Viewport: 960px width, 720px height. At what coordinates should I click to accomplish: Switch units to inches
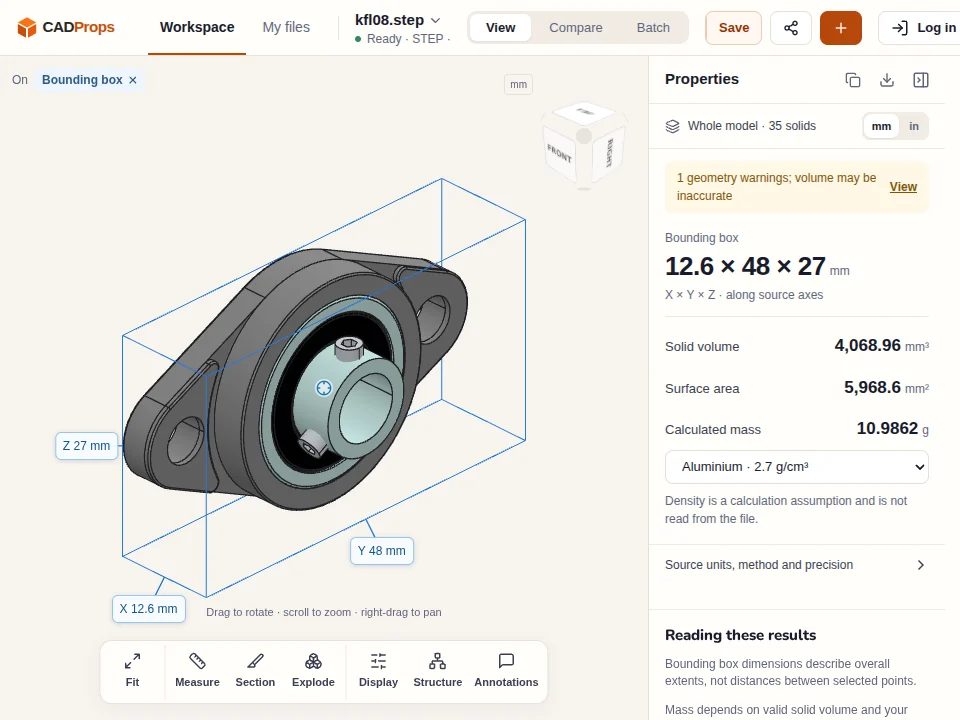click(x=913, y=126)
